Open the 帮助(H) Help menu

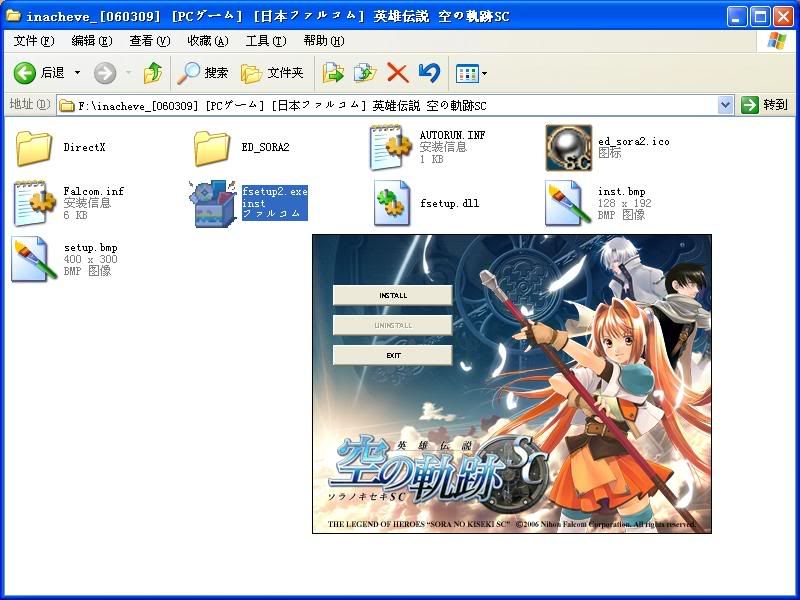coord(323,41)
